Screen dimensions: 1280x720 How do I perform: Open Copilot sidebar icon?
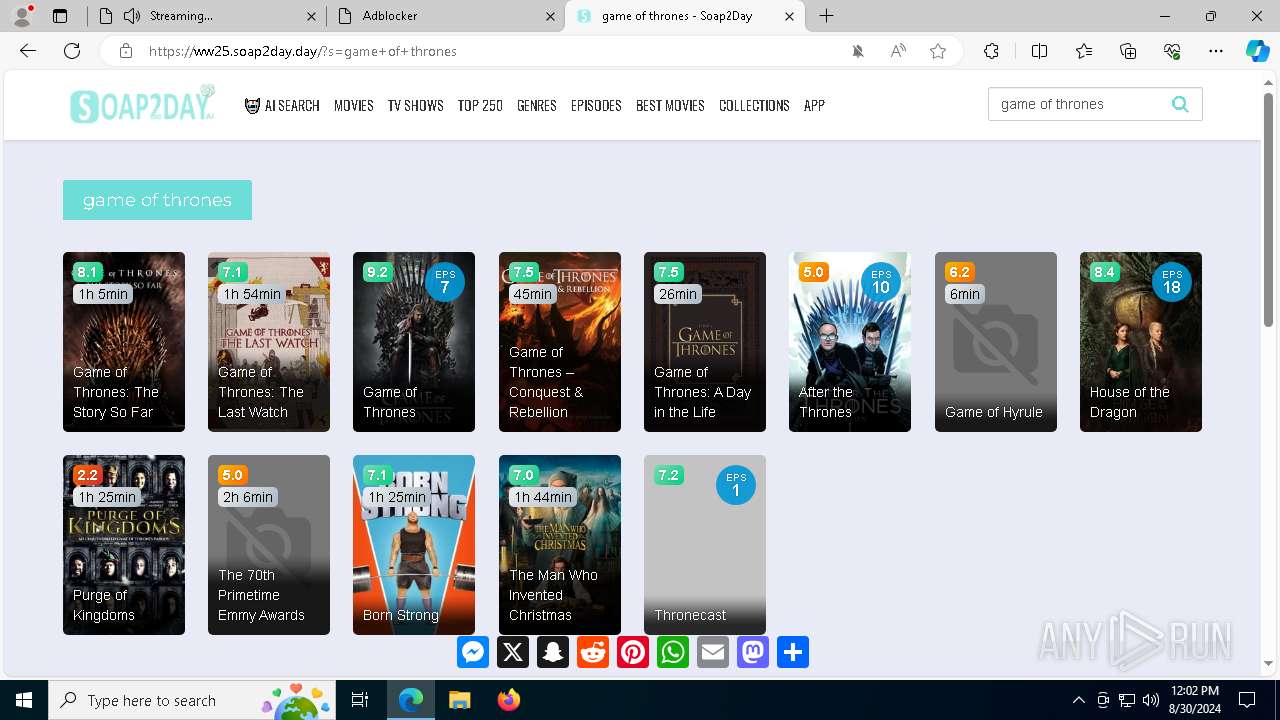point(1257,51)
